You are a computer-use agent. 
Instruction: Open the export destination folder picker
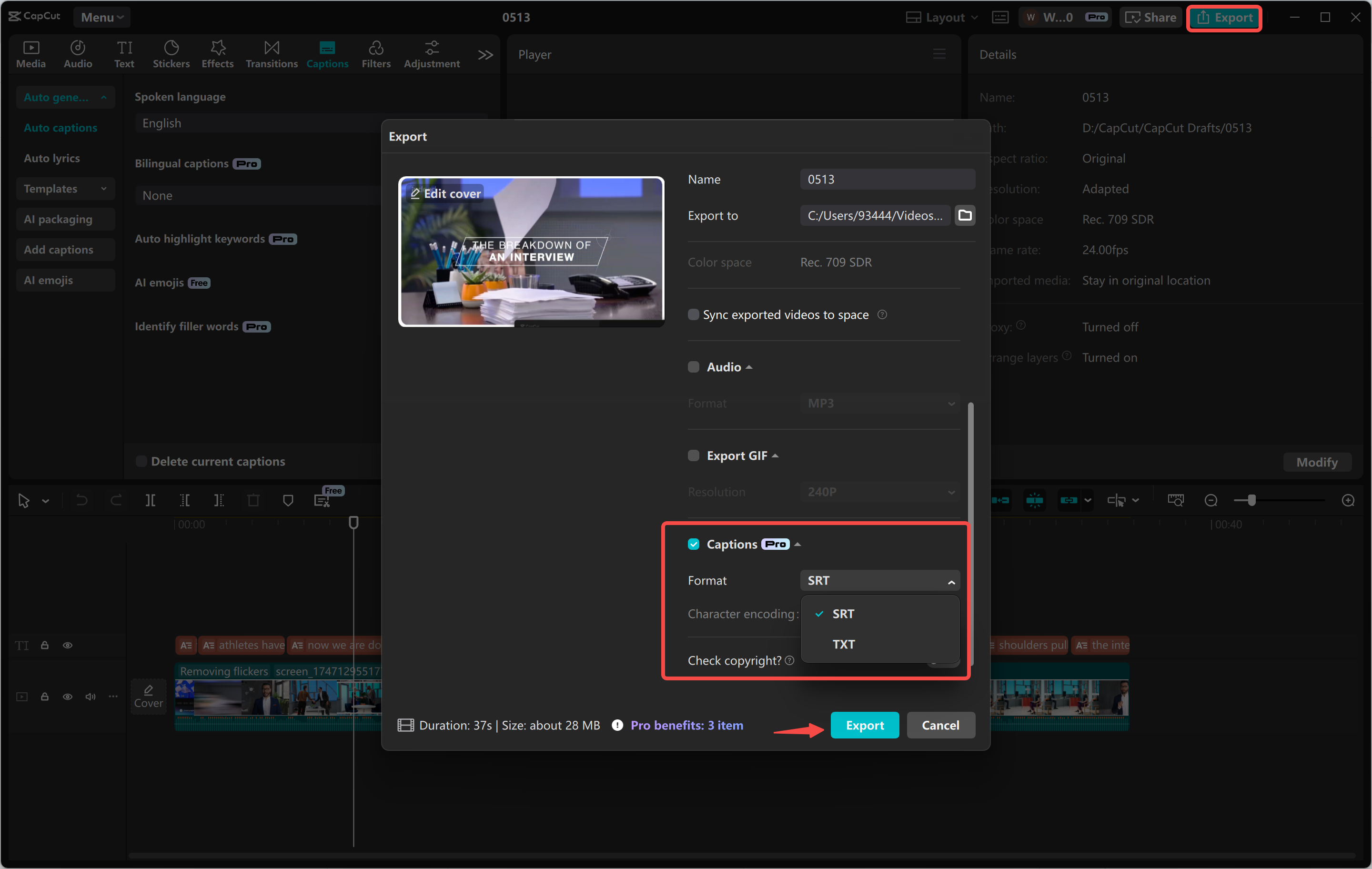click(965, 215)
